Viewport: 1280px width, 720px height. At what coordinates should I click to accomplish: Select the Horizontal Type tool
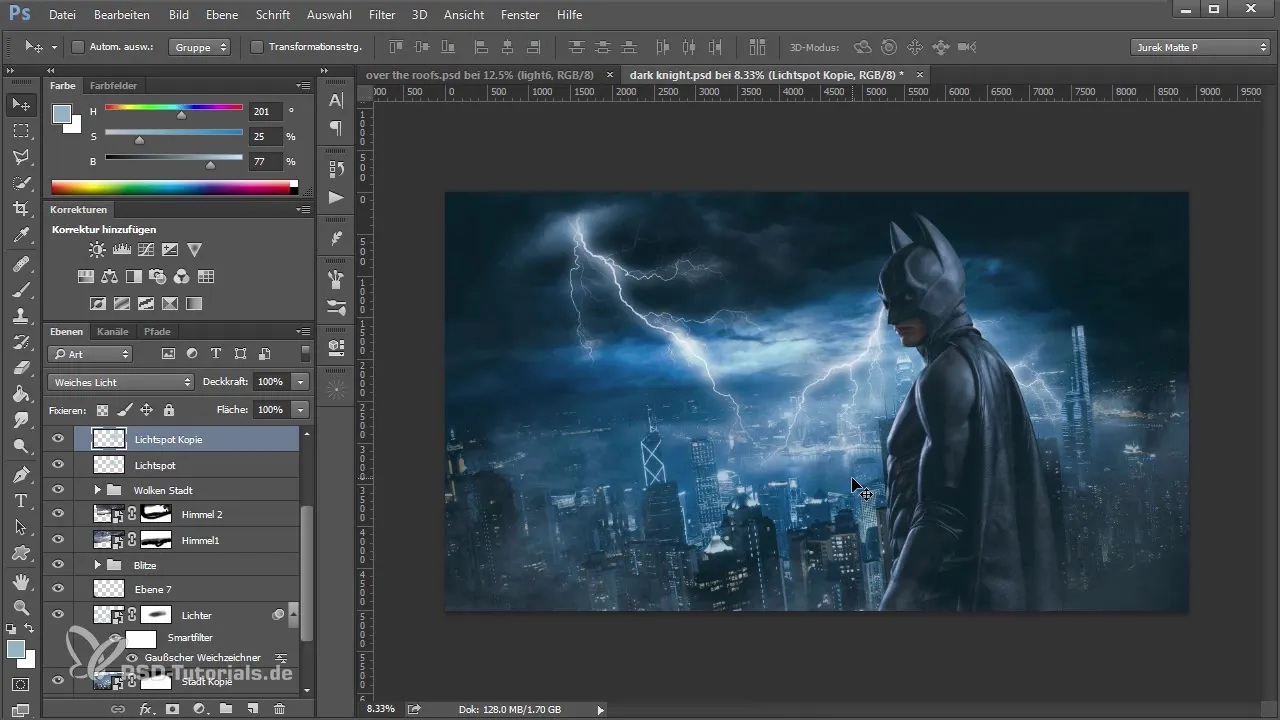(20, 500)
